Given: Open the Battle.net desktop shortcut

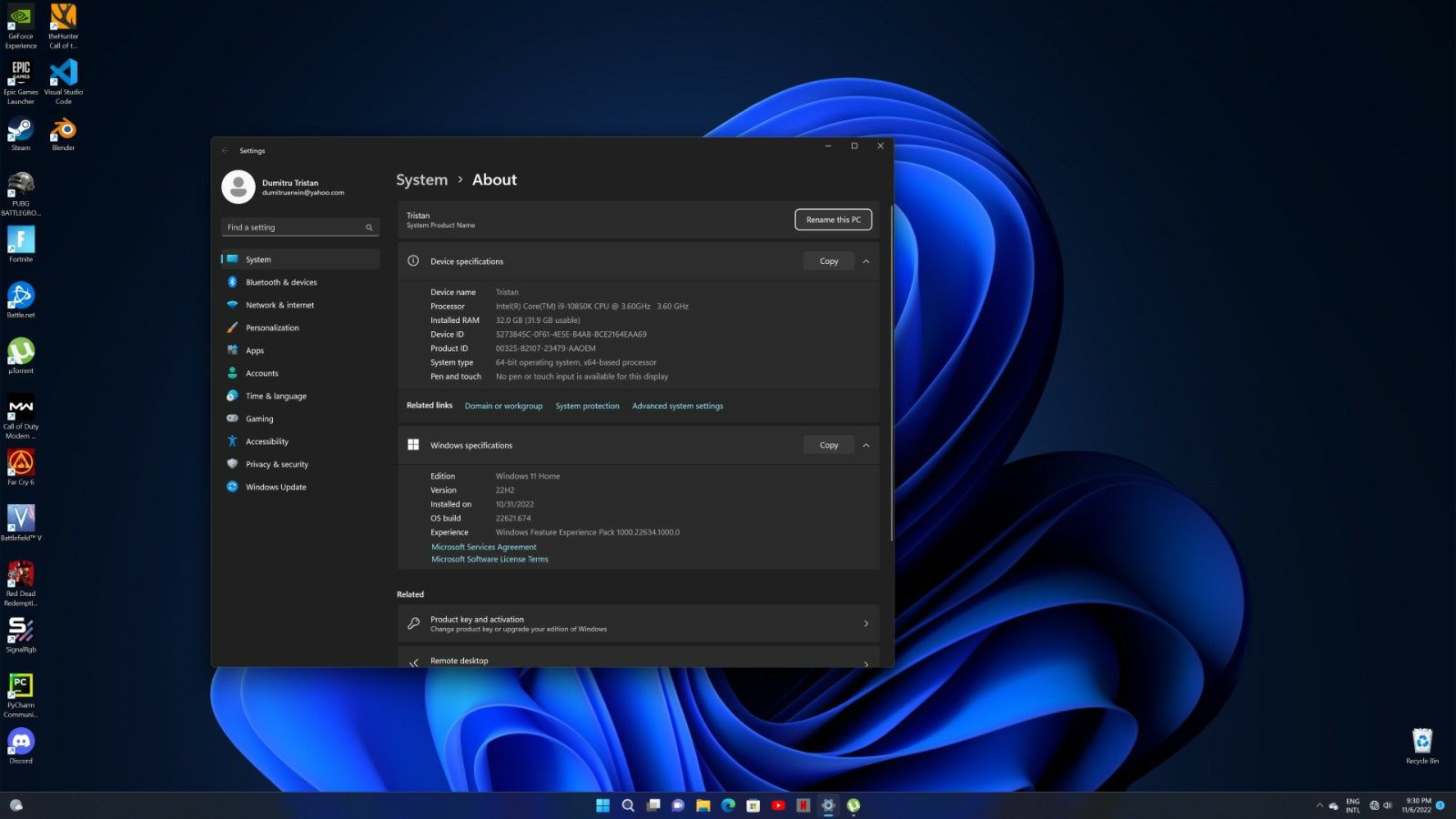Looking at the screenshot, I should tap(21, 300).
